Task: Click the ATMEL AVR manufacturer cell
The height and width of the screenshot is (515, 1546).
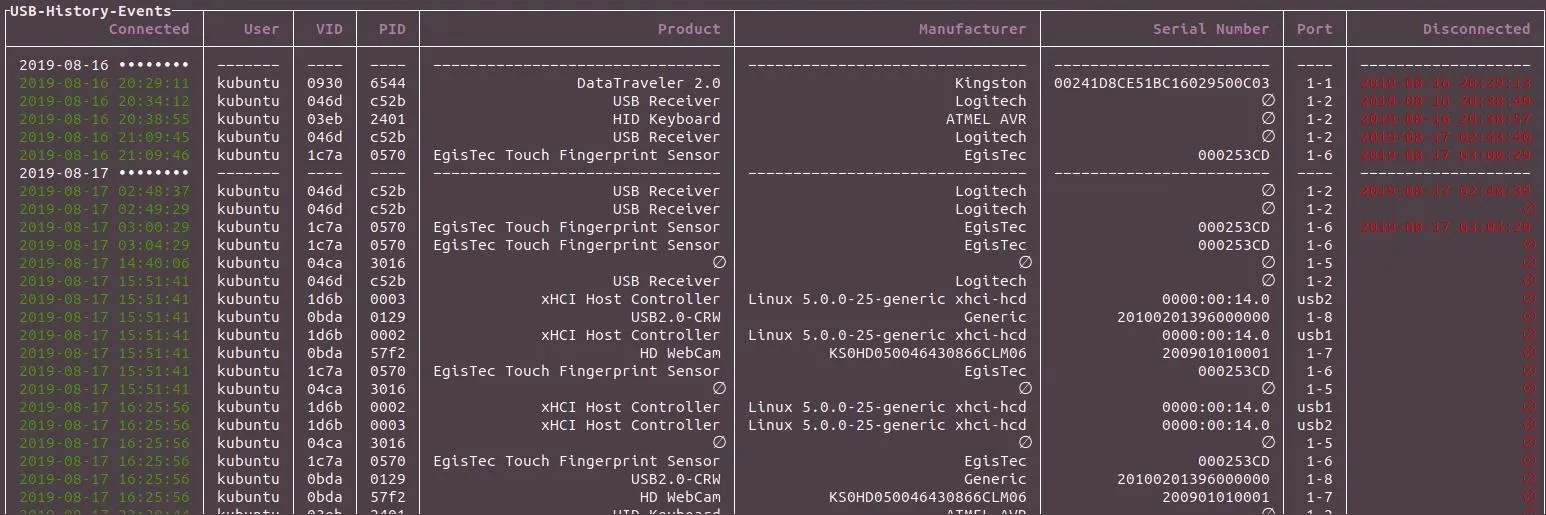Action: [986, 119]
